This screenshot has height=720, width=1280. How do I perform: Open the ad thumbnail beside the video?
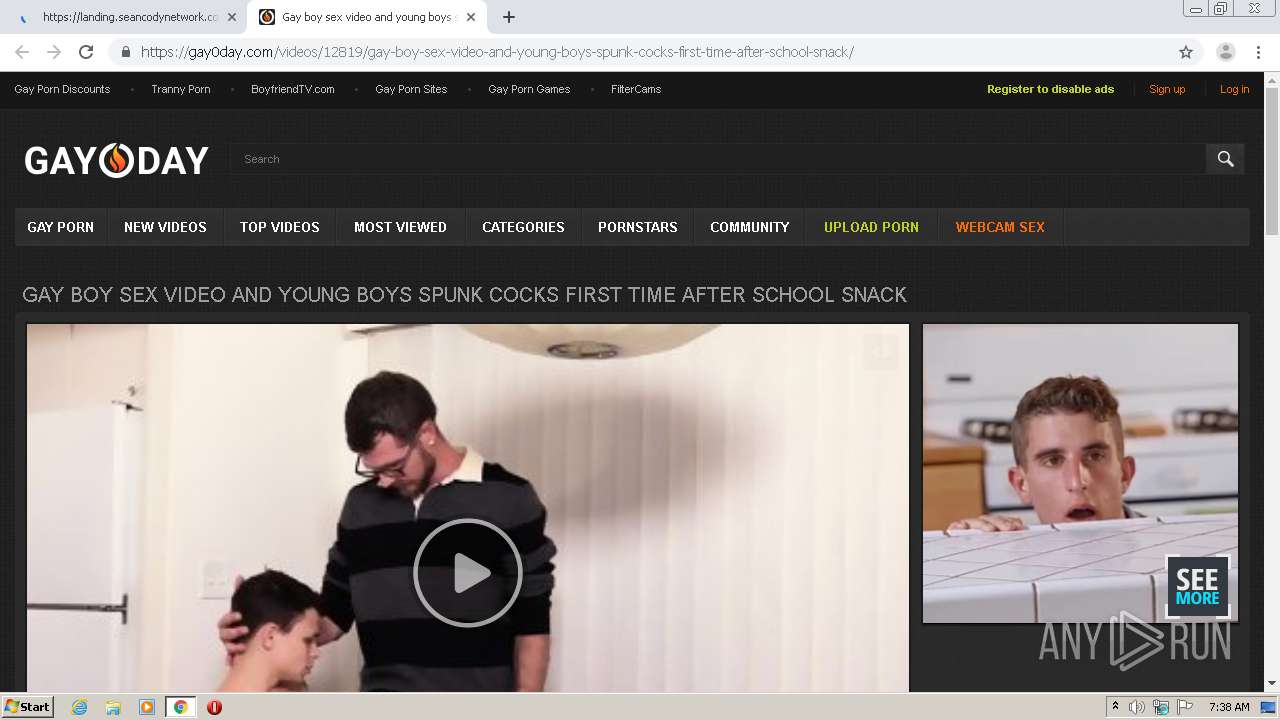pyautogui.click(x=1080, y=473)
